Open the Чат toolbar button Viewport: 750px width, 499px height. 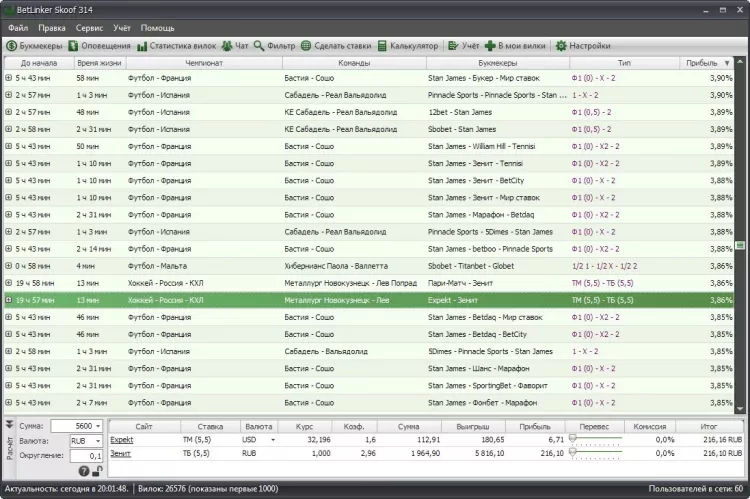tap(235, 46)
